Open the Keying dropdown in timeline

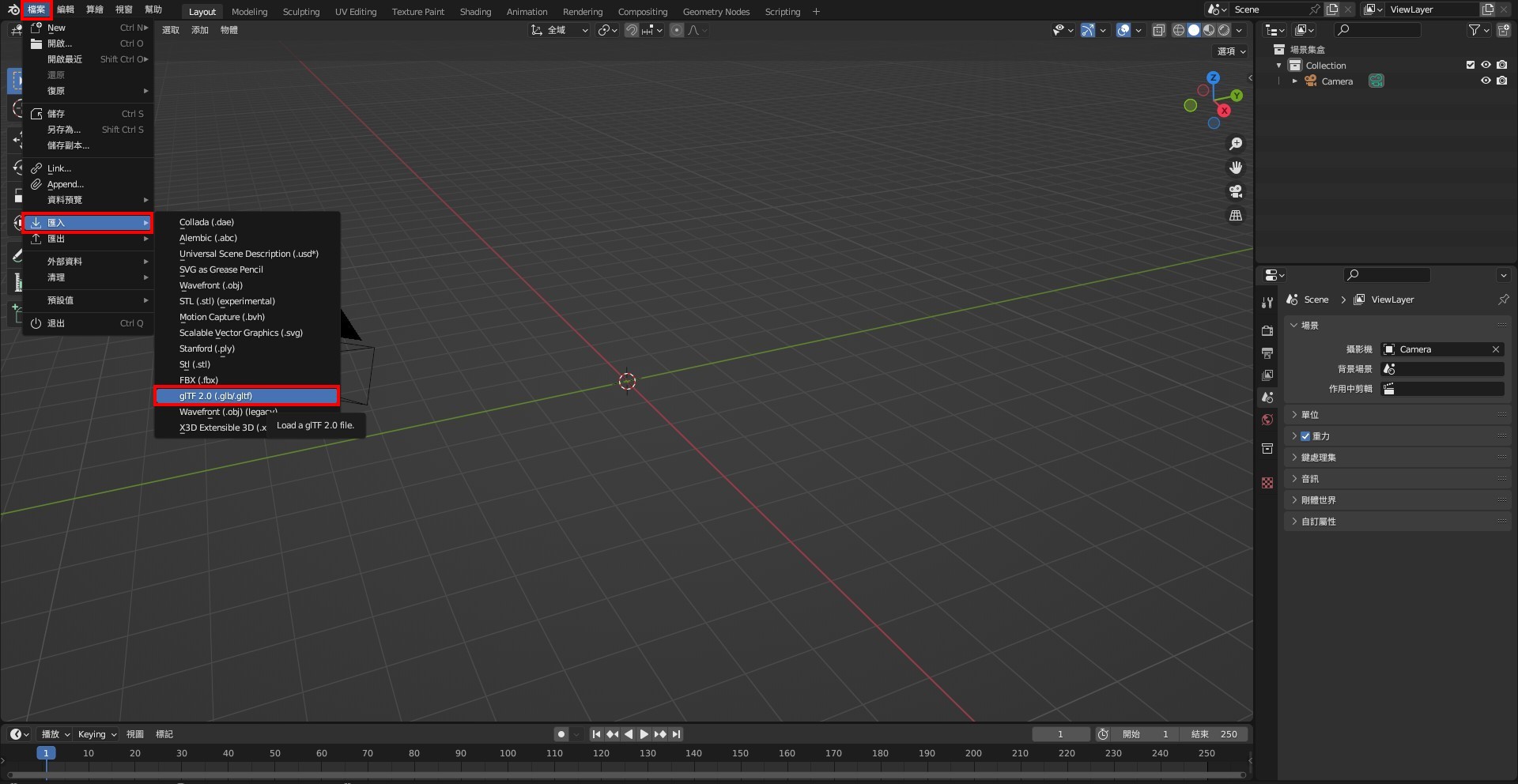click(96, 734)
